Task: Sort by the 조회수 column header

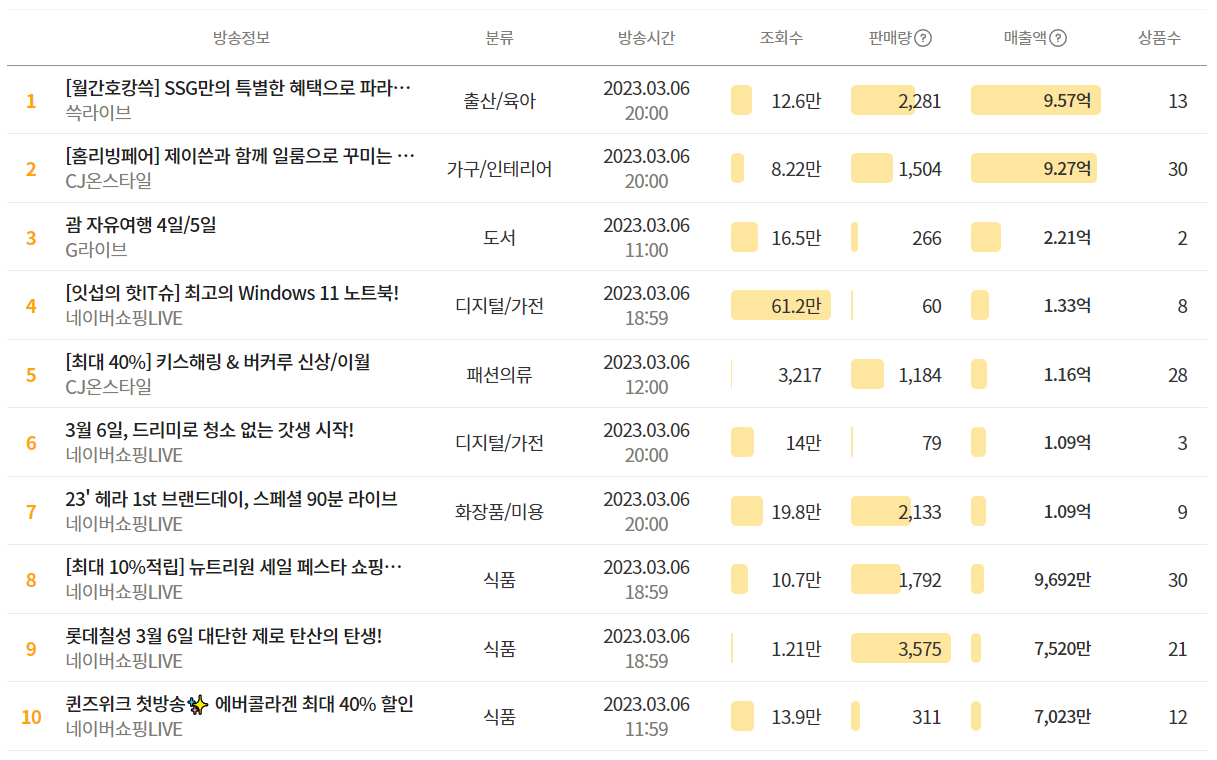Action: click(x=781, y=38)
